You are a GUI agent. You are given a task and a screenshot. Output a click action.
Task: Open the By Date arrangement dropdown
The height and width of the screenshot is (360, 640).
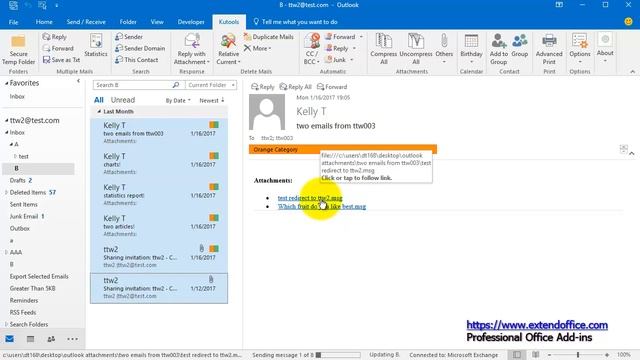point(178,100)
